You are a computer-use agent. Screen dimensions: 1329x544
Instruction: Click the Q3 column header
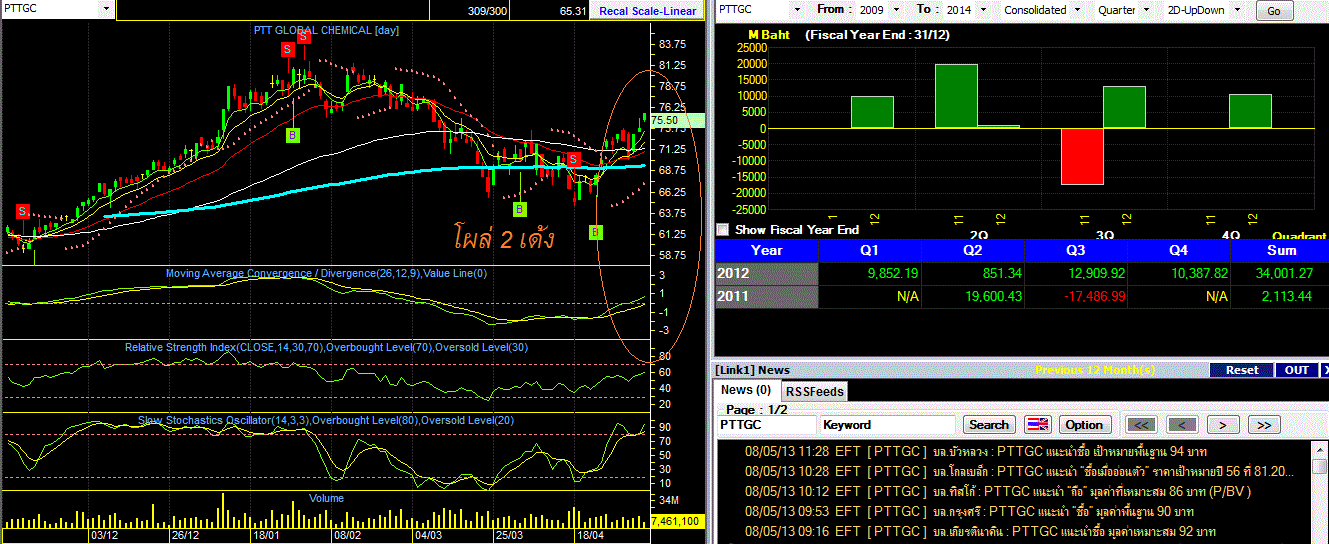1076,250
